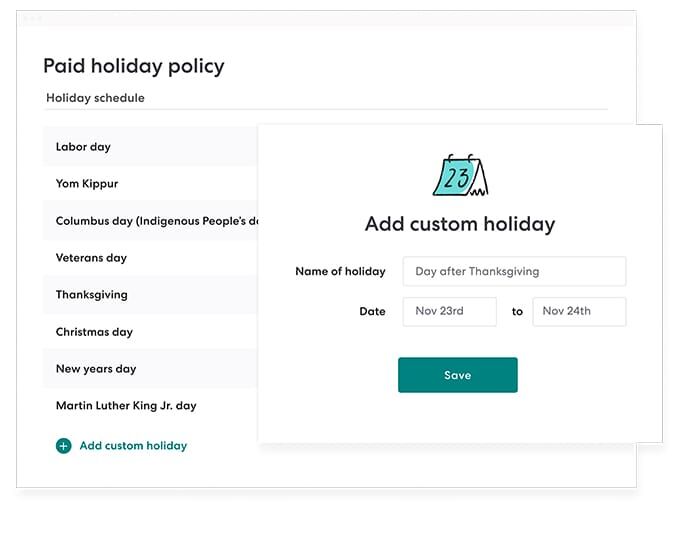Image resolution: width=700 pixels, height=550 pixels.
Task: Select the Columbus day holiday row
Action: 150,221
